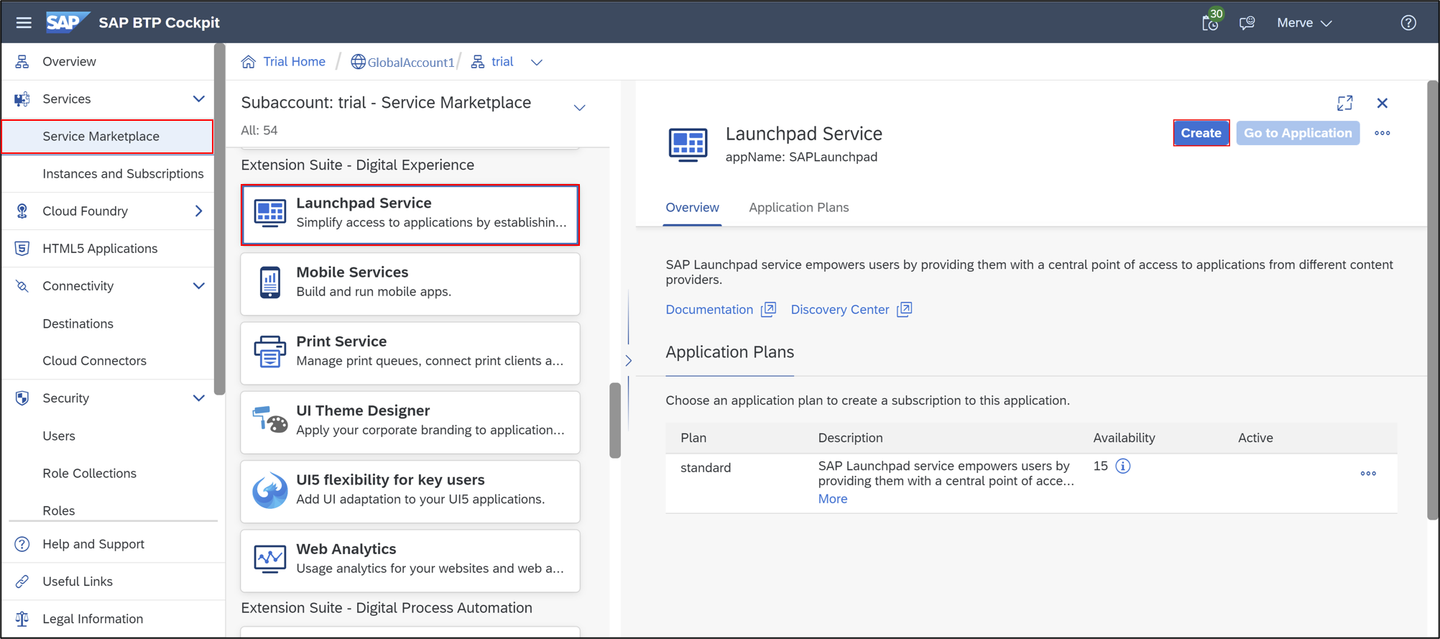The image size is (1440, 639).
Task: Open Users under Security
Action: tap(59, 436)
